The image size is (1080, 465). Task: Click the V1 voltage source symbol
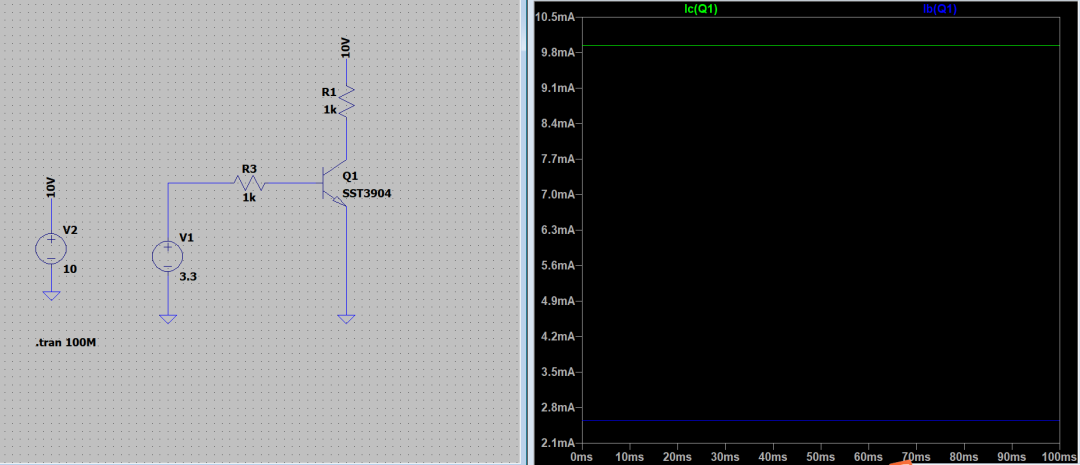click(x=167, y=256)
